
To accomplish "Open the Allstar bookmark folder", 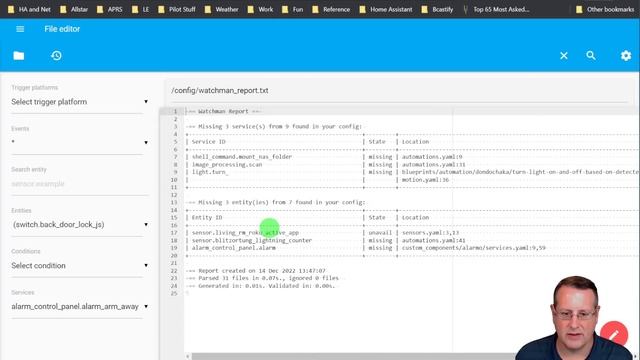I will (74, 9).
